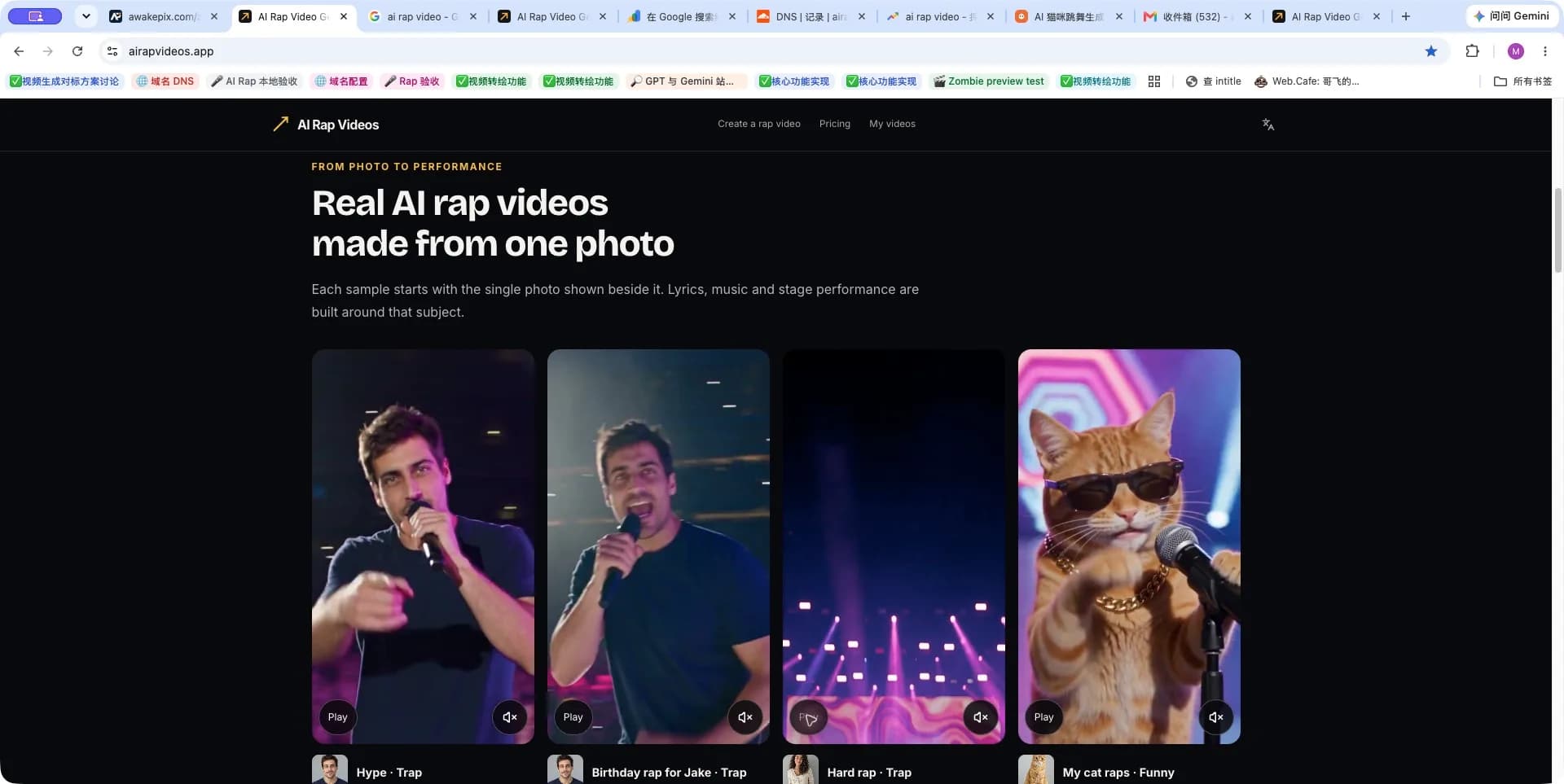Open the Chrome three-dot menu
Screen dimensions: 1564x784
pyautogui.click(x=1544, y=51)
